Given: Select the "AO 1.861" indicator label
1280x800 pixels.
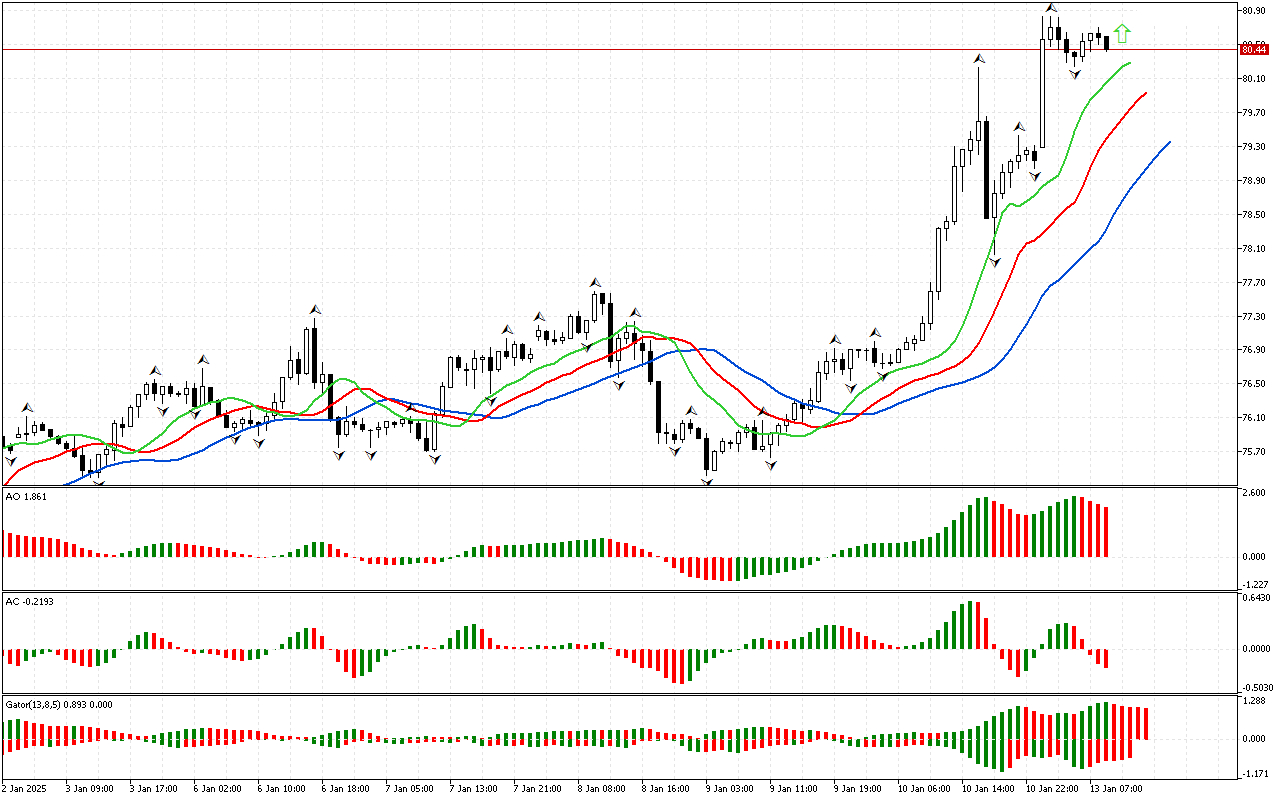Looking at the screenshot, I should pyautogui.click(x=26, y=497).
